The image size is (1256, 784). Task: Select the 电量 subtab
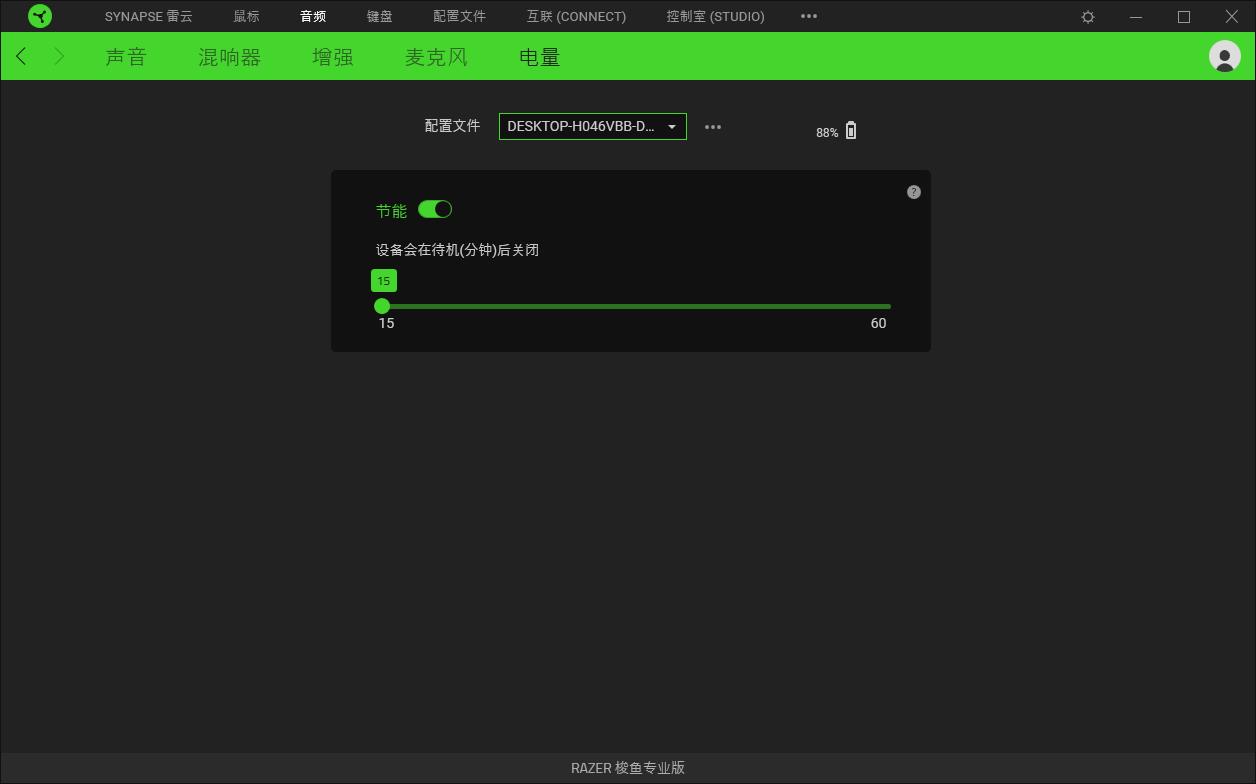[540, 57]
